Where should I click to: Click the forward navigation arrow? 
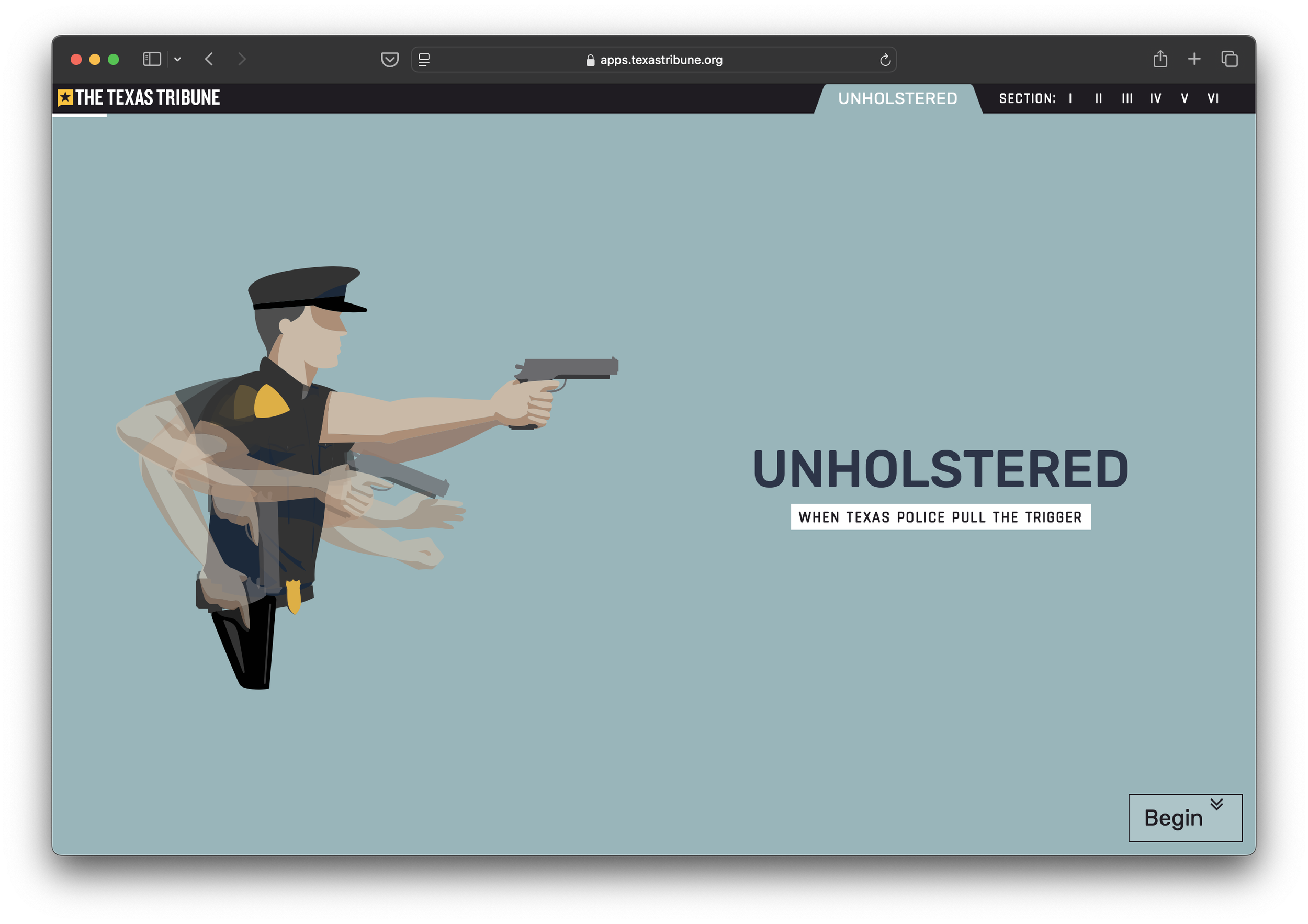tap(242, 59)
